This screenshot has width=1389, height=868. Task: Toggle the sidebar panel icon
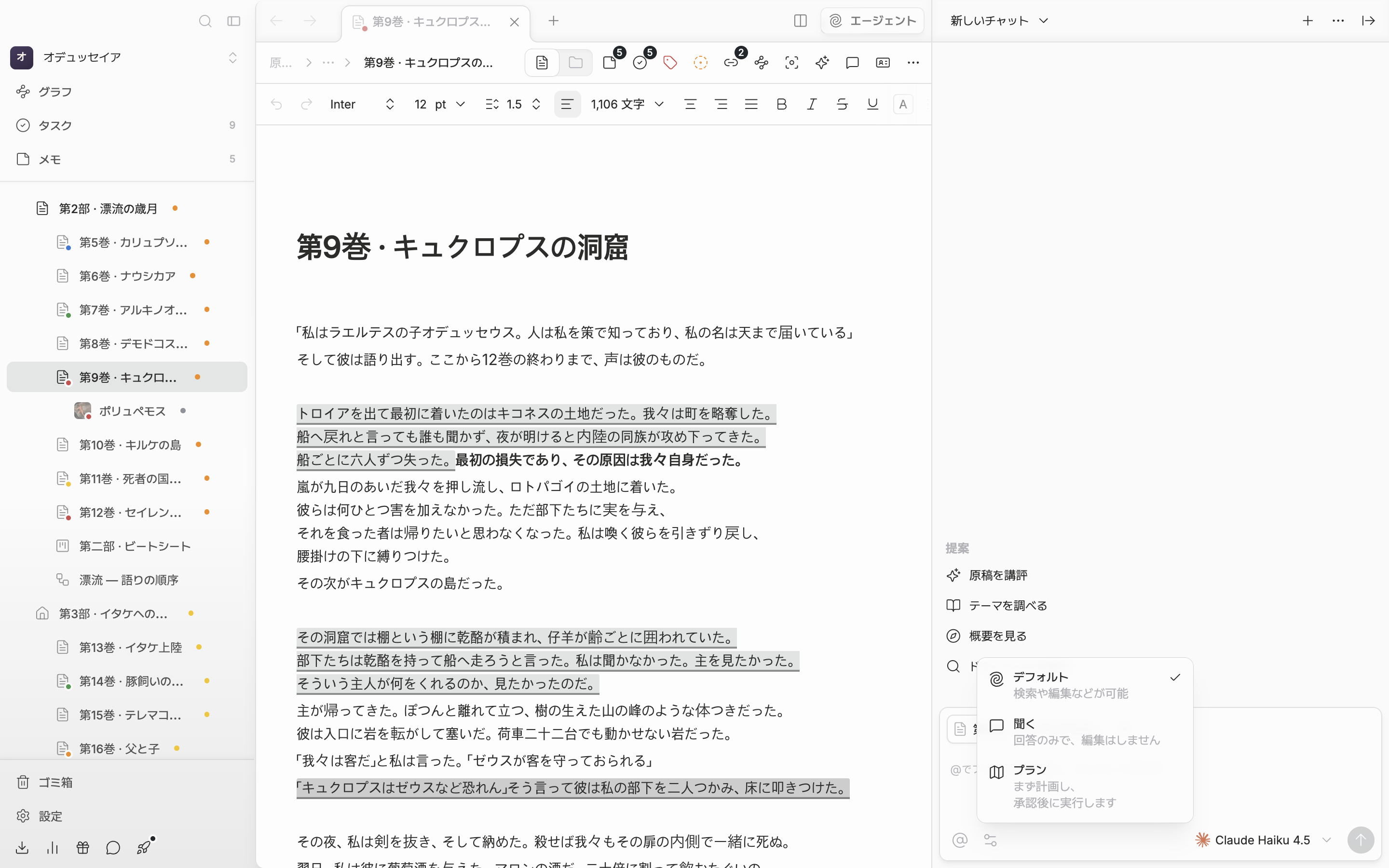click(233, 21)
